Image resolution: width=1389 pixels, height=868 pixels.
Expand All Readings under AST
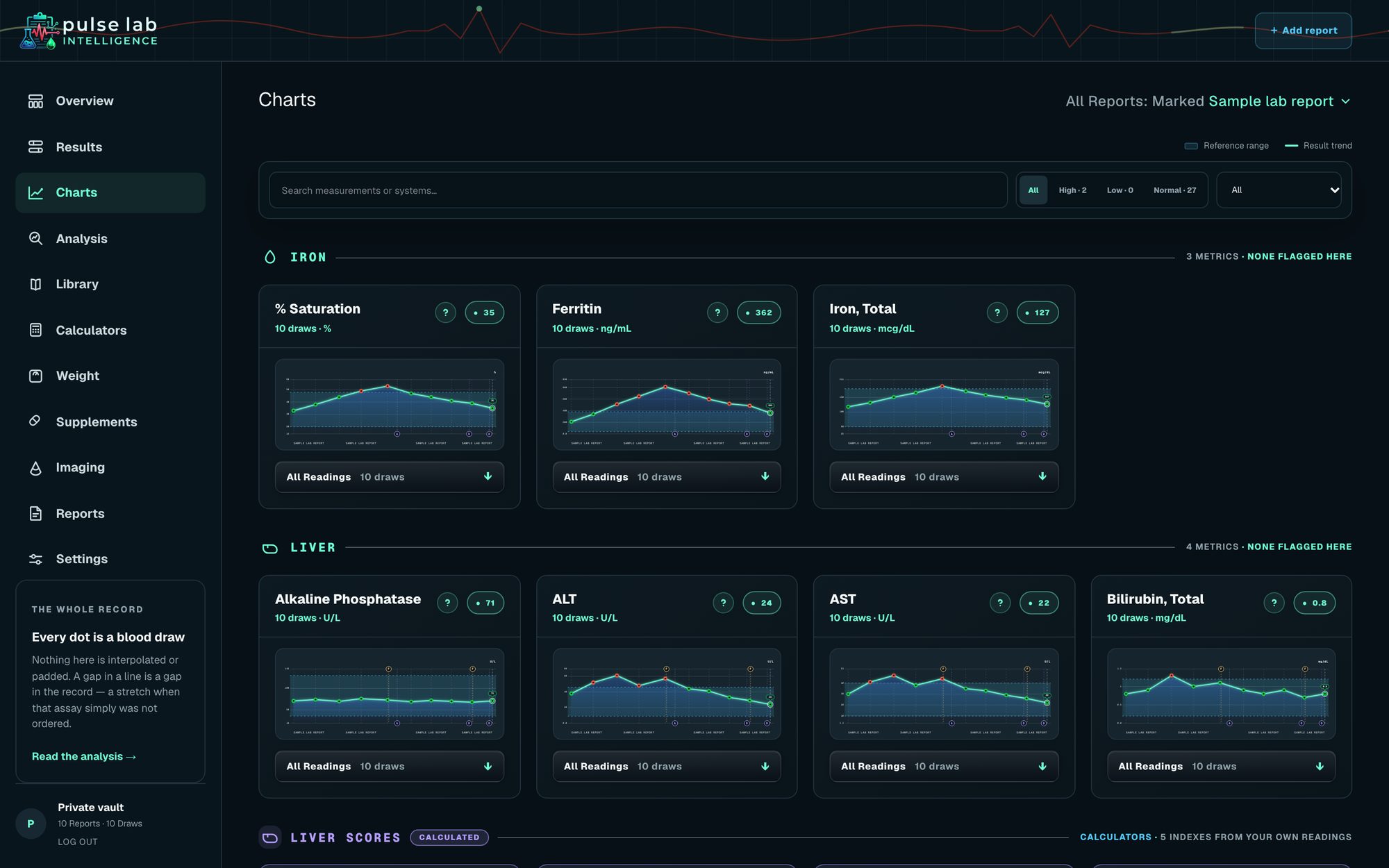pos(944,767)
